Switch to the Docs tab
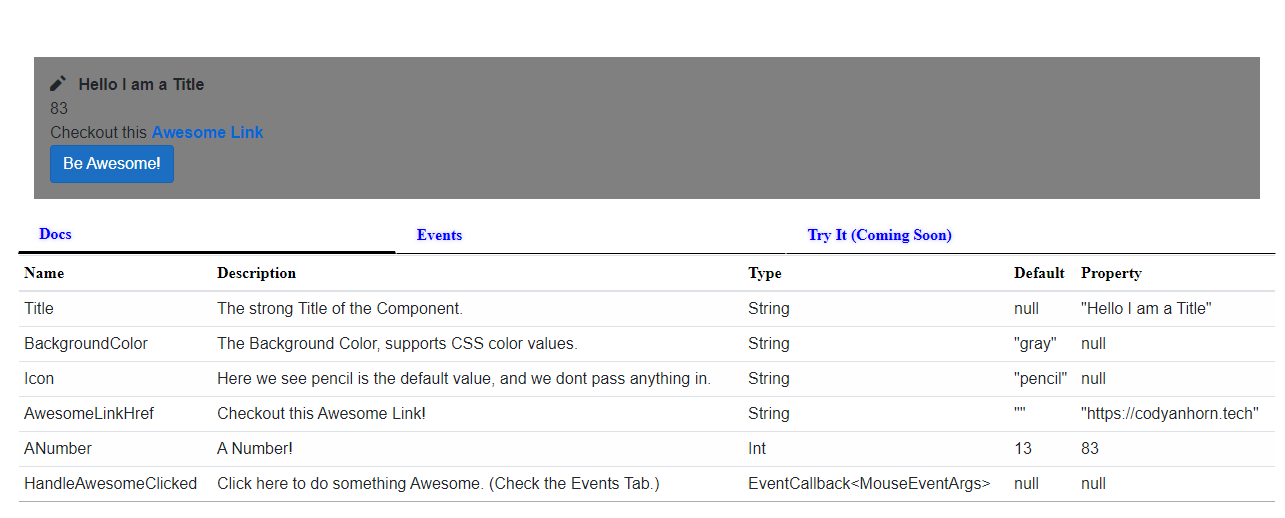The height and width of the screenshot is (518, 1285). [x=55, y=234]
